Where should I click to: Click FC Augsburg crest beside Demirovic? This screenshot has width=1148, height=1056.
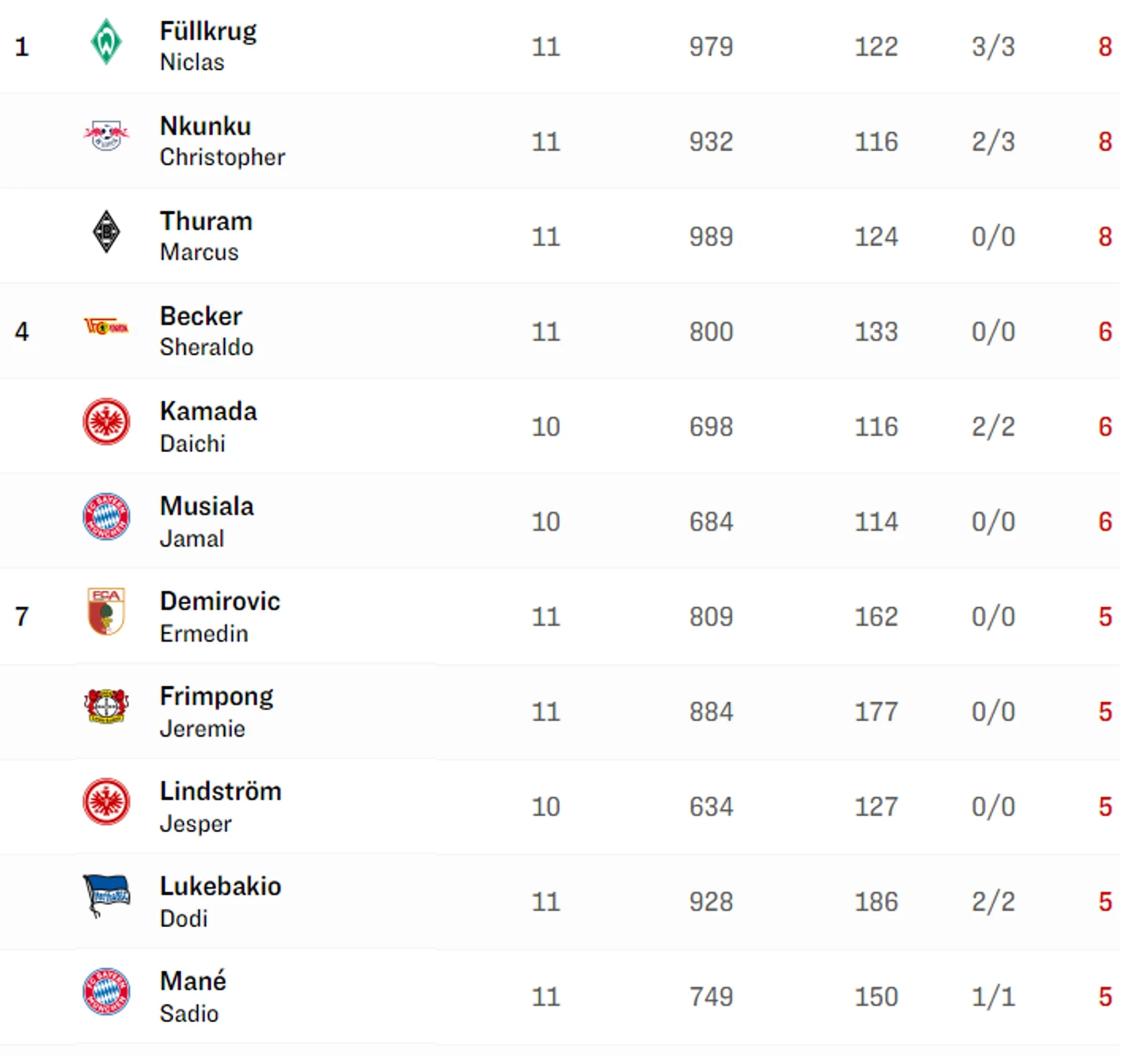(106, 611)
